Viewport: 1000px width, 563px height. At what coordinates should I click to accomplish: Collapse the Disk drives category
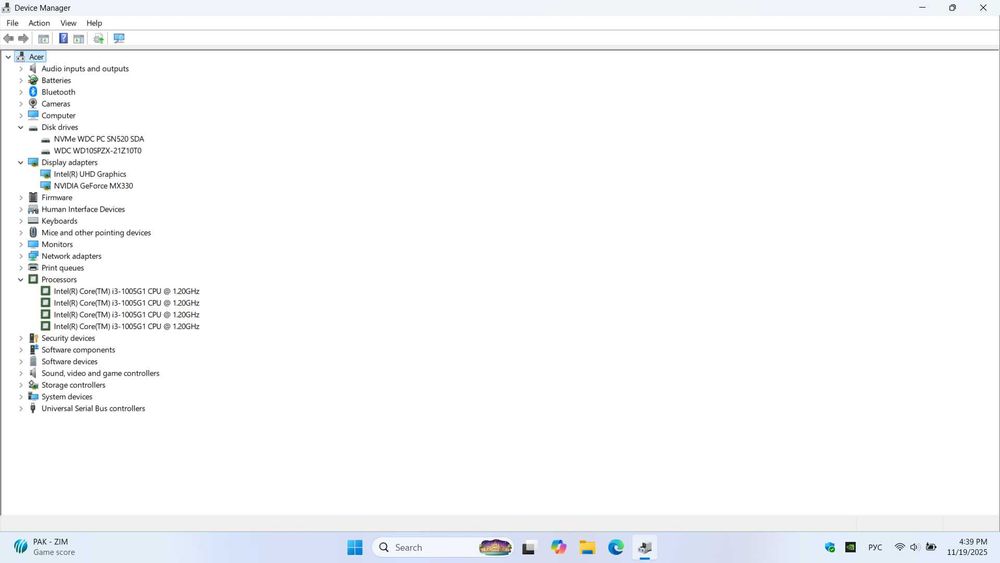point(20,128)
